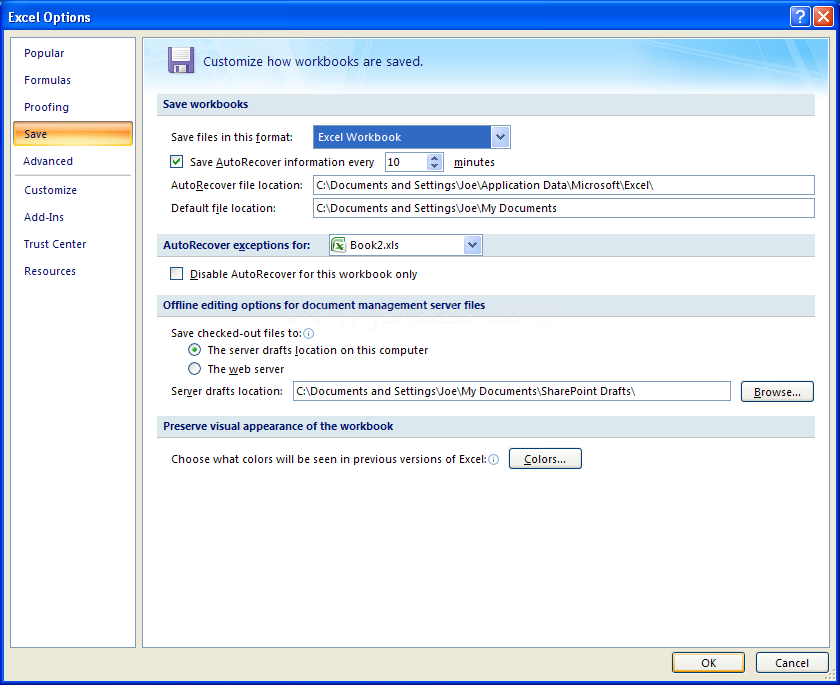840x685 pixels.
Task: Click the Cancel button
Action: pyautogui.click(x=792, y=663)
